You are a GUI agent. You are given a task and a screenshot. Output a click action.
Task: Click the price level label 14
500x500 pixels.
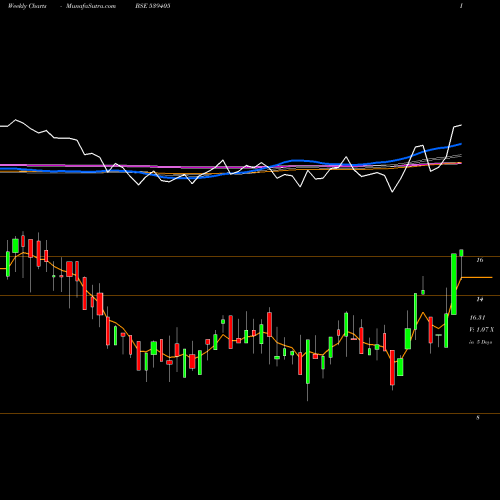(x=479, y=299)
